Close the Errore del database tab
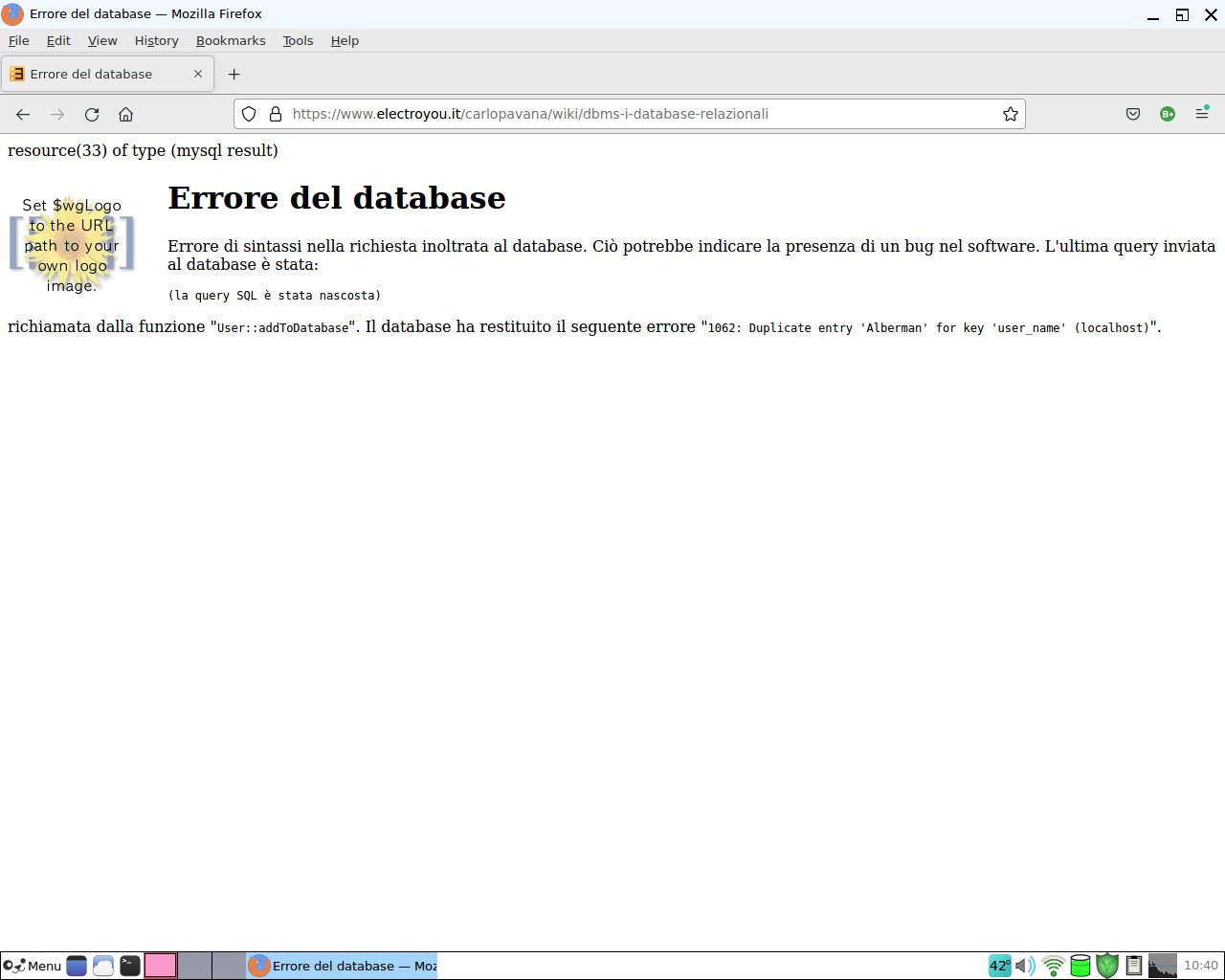1225x980 pixels. [198, 74]
